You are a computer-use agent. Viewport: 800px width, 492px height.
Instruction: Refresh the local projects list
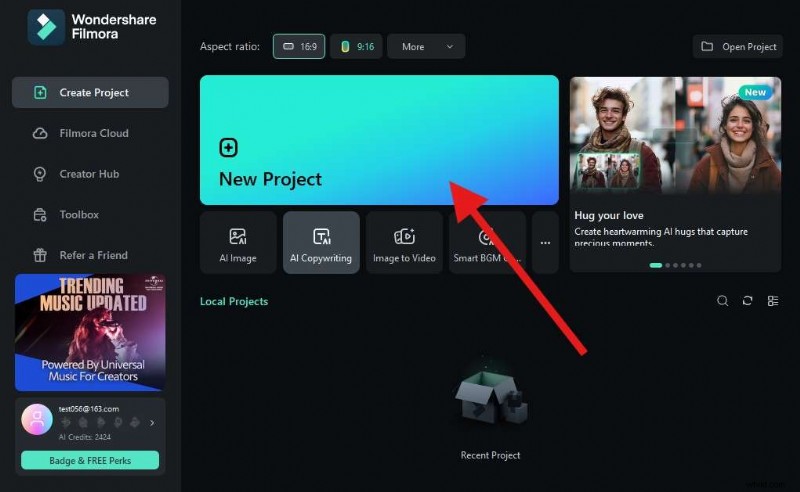[747, 301]
